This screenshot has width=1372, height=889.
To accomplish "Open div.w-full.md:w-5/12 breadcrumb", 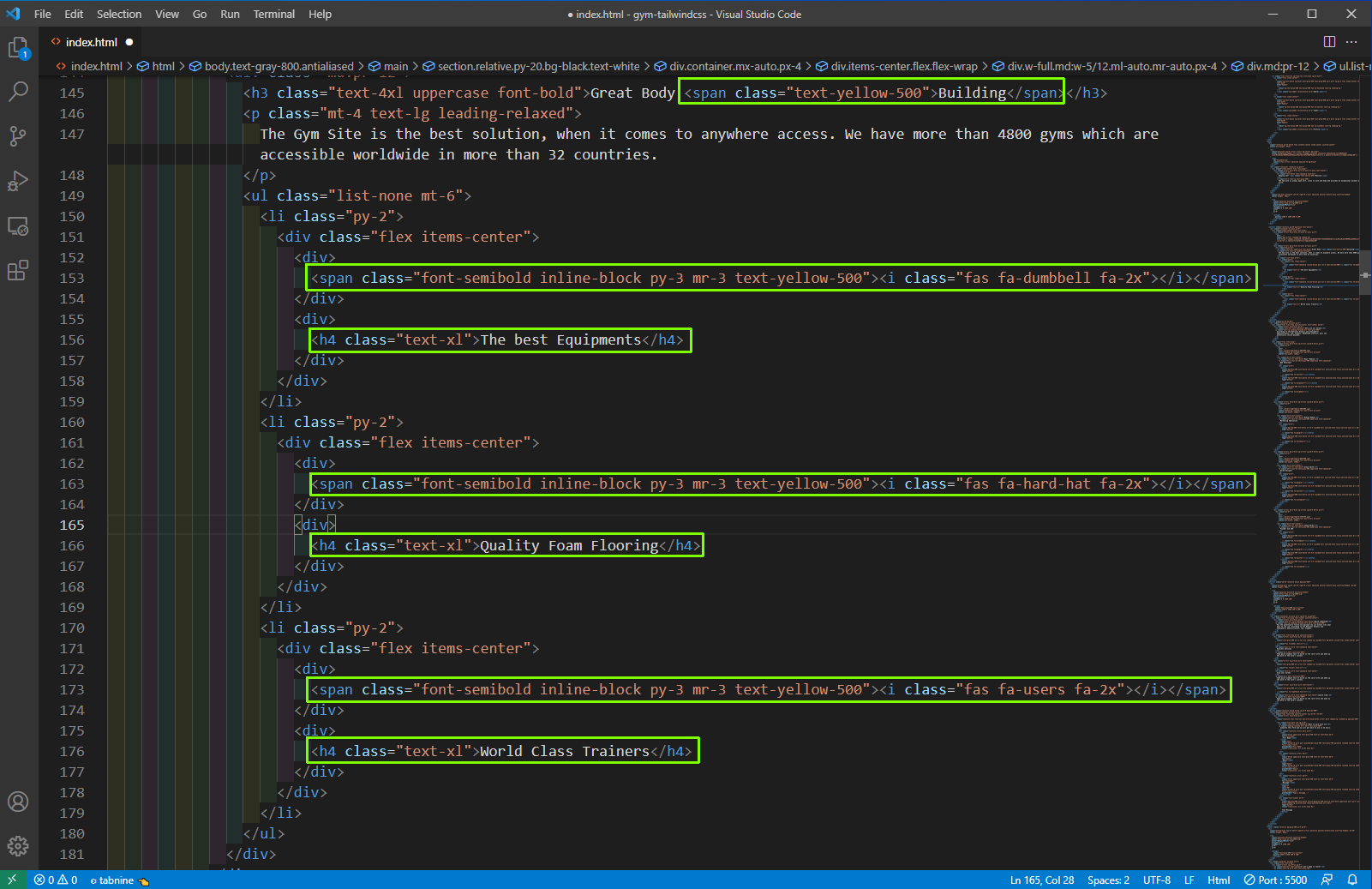I will point(1104,66).
